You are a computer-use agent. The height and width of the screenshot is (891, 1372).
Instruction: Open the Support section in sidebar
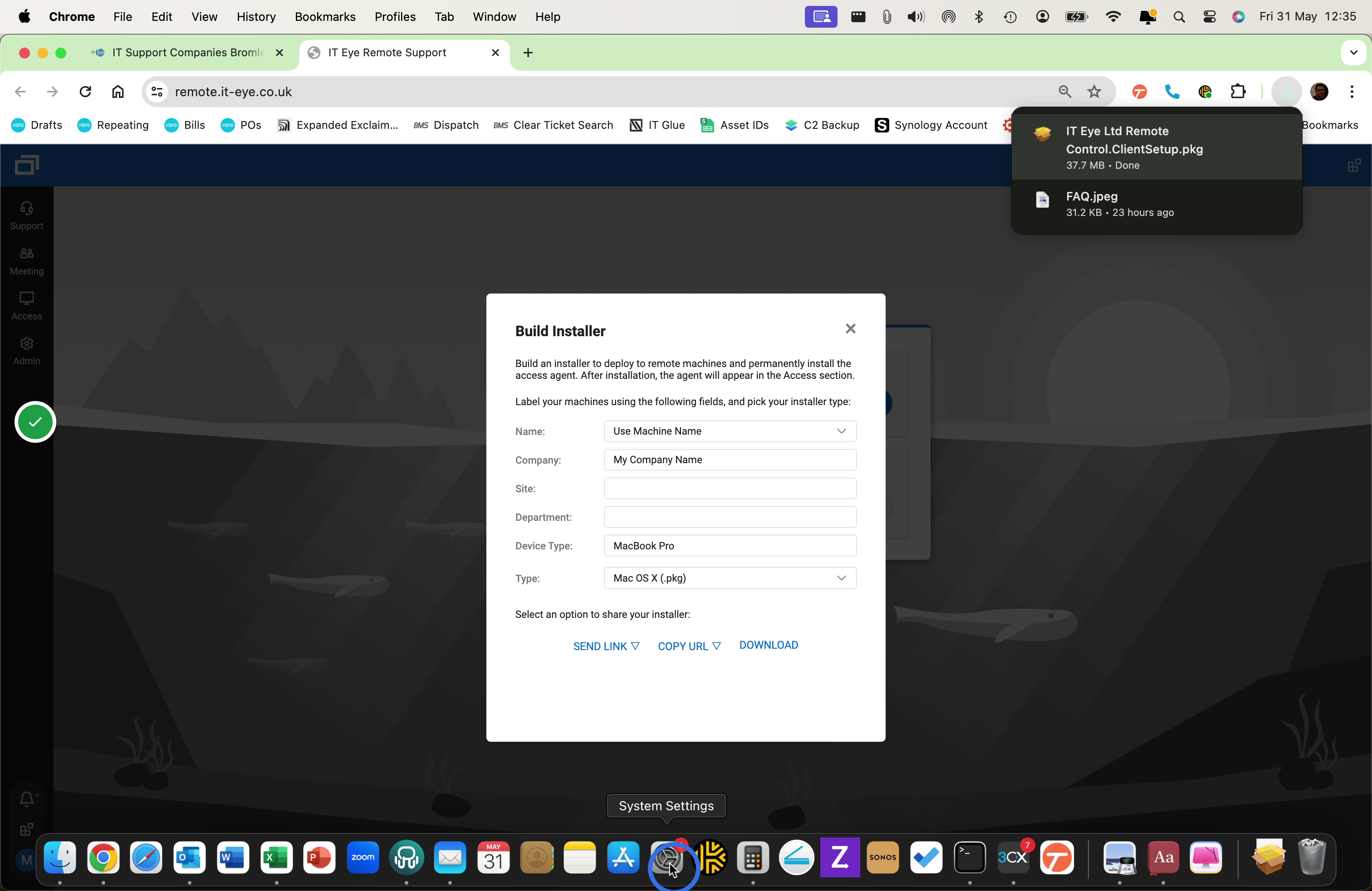point(26,215)
